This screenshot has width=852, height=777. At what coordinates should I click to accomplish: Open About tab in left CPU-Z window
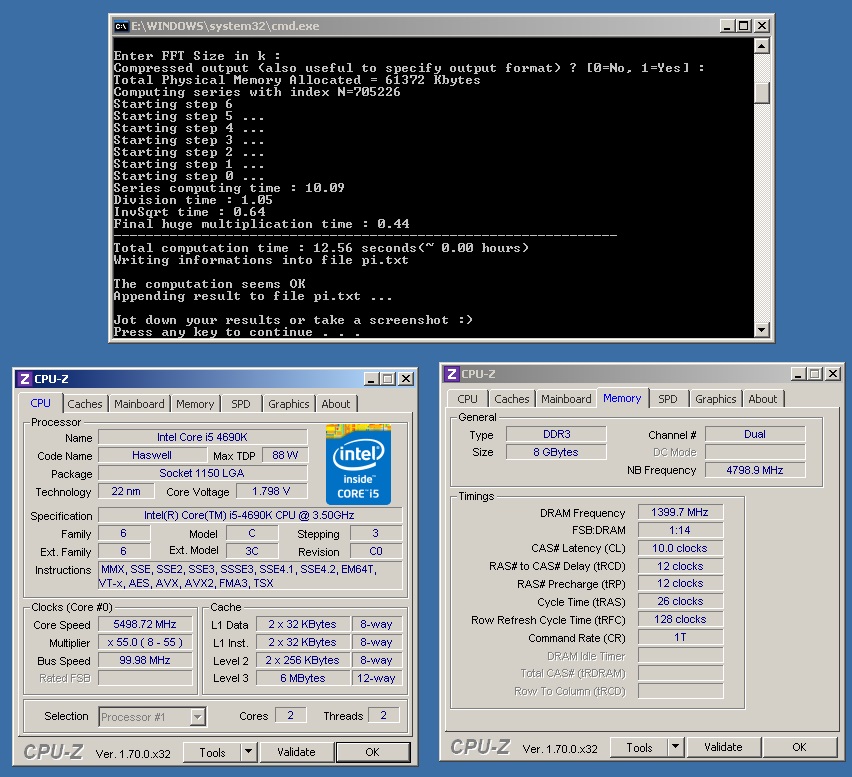point(336,404)
